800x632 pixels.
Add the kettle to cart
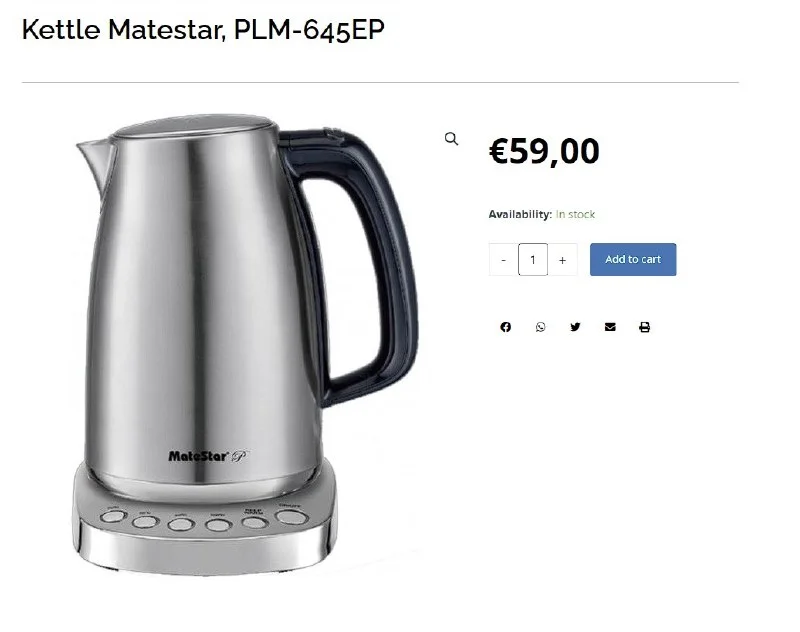point(633,260)
